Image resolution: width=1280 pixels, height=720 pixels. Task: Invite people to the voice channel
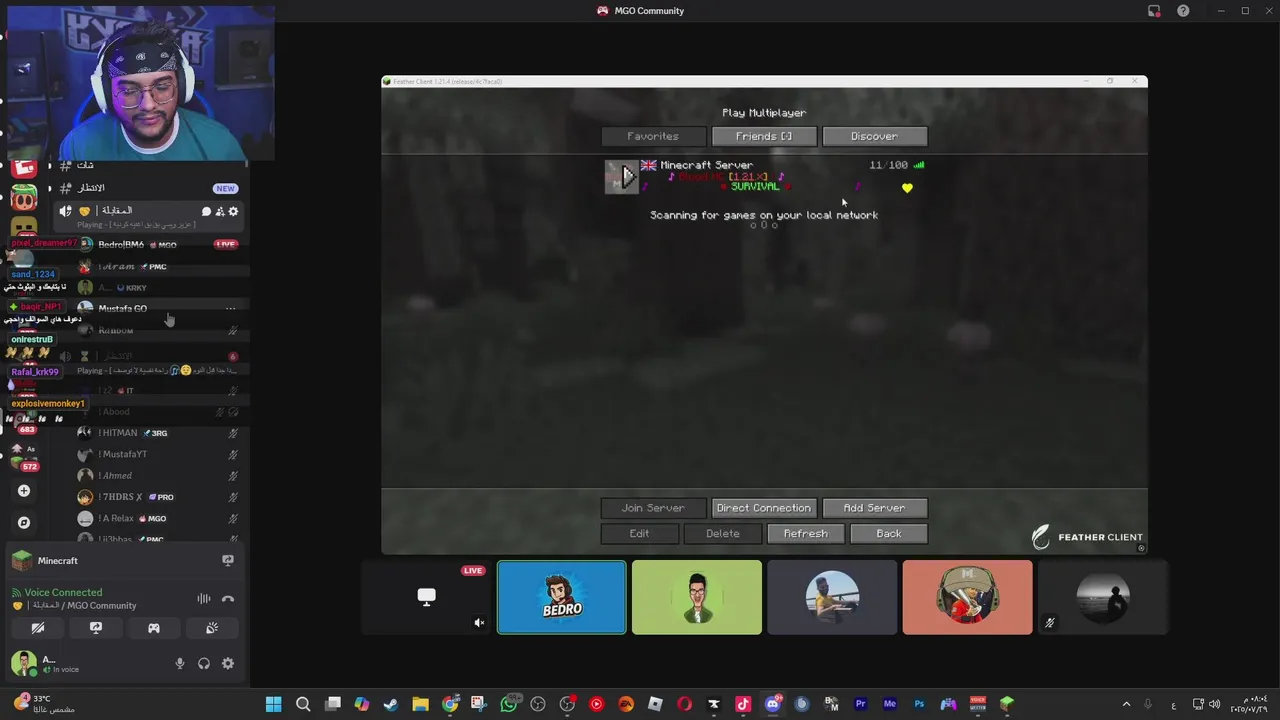click(220, 211)
